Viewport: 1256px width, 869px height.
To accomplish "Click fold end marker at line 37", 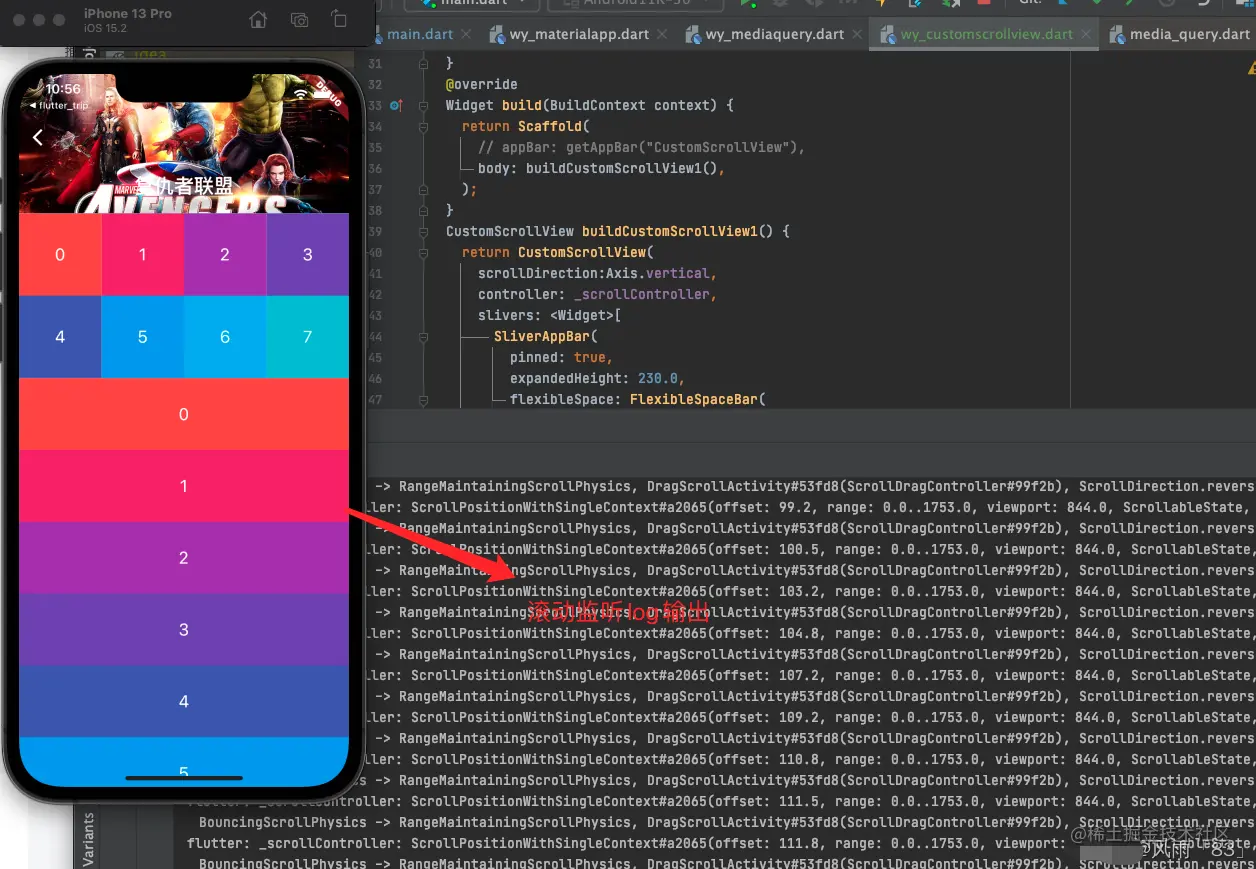I will (423, 189).
